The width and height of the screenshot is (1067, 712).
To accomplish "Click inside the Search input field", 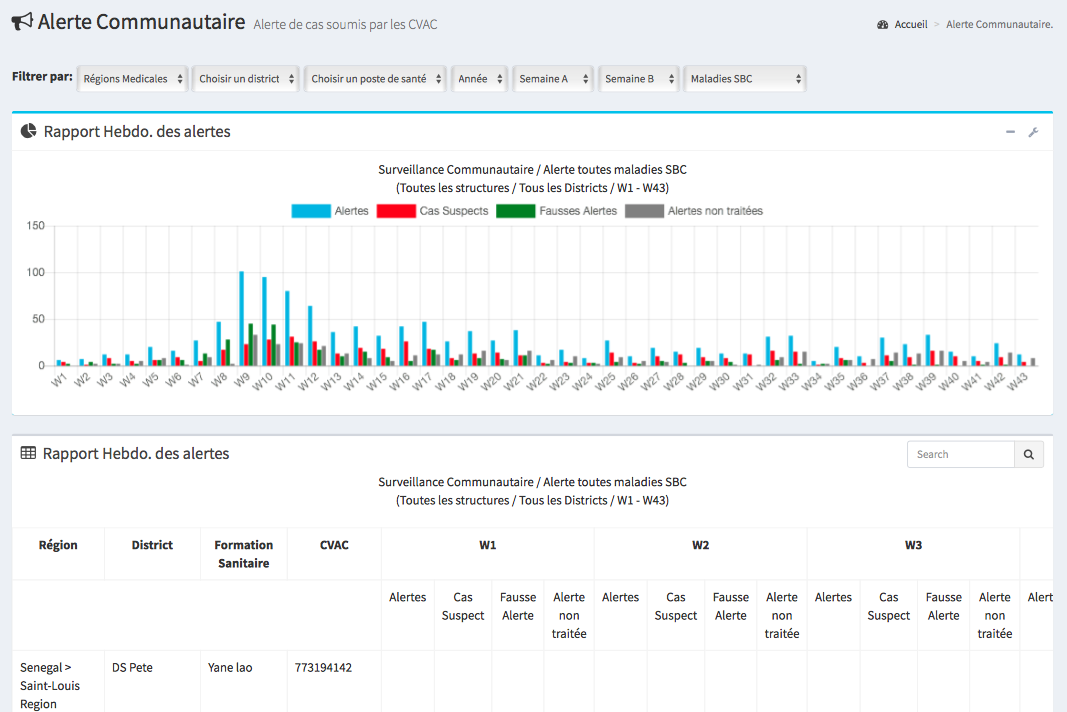I will [960, 455].
